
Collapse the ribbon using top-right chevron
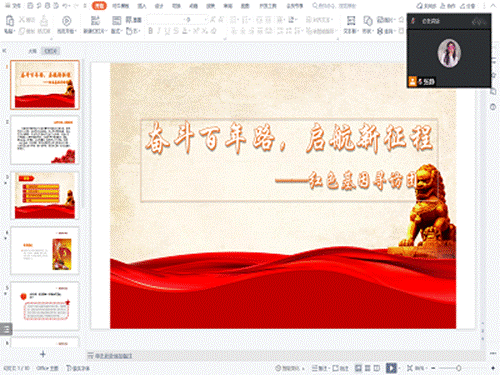(493, 6)
